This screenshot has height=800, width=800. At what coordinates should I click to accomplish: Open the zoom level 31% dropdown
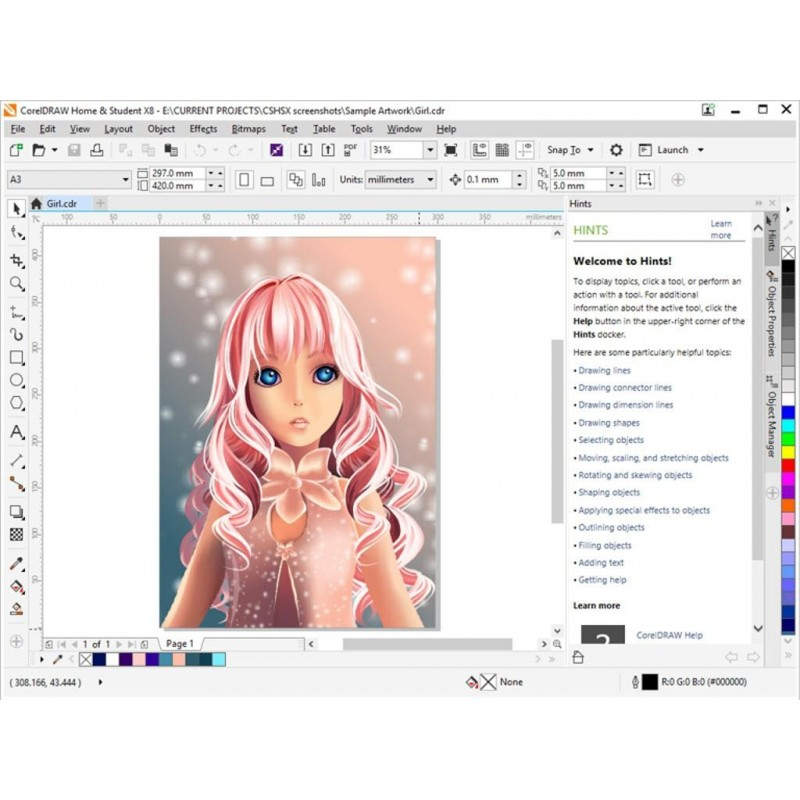[430, 150]
